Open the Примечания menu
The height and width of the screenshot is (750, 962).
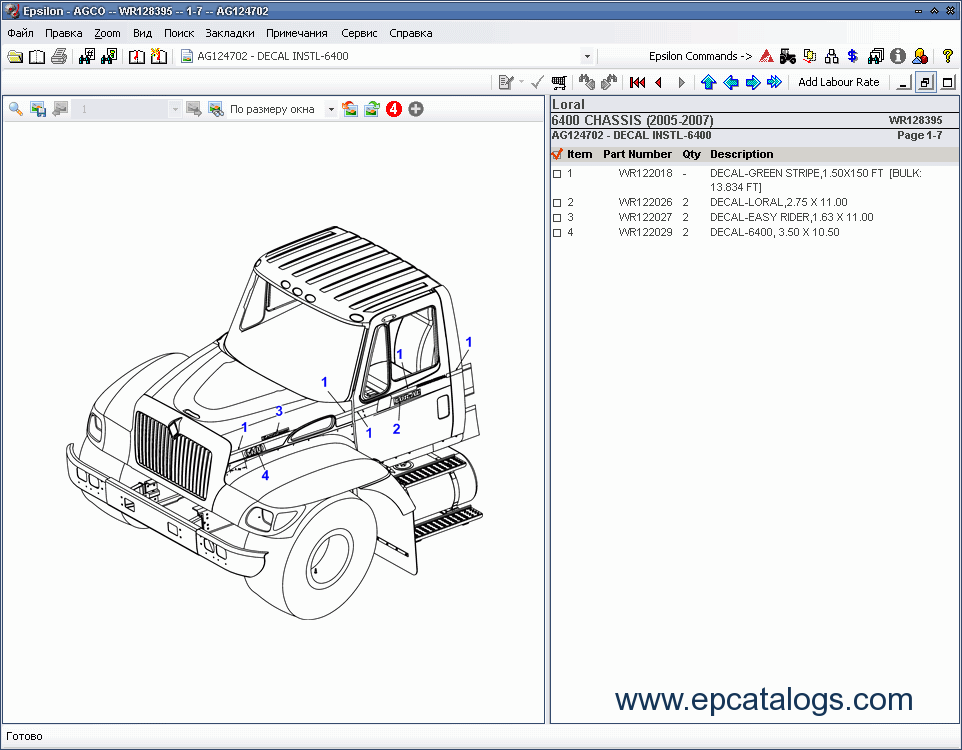(x=297, y=33)
